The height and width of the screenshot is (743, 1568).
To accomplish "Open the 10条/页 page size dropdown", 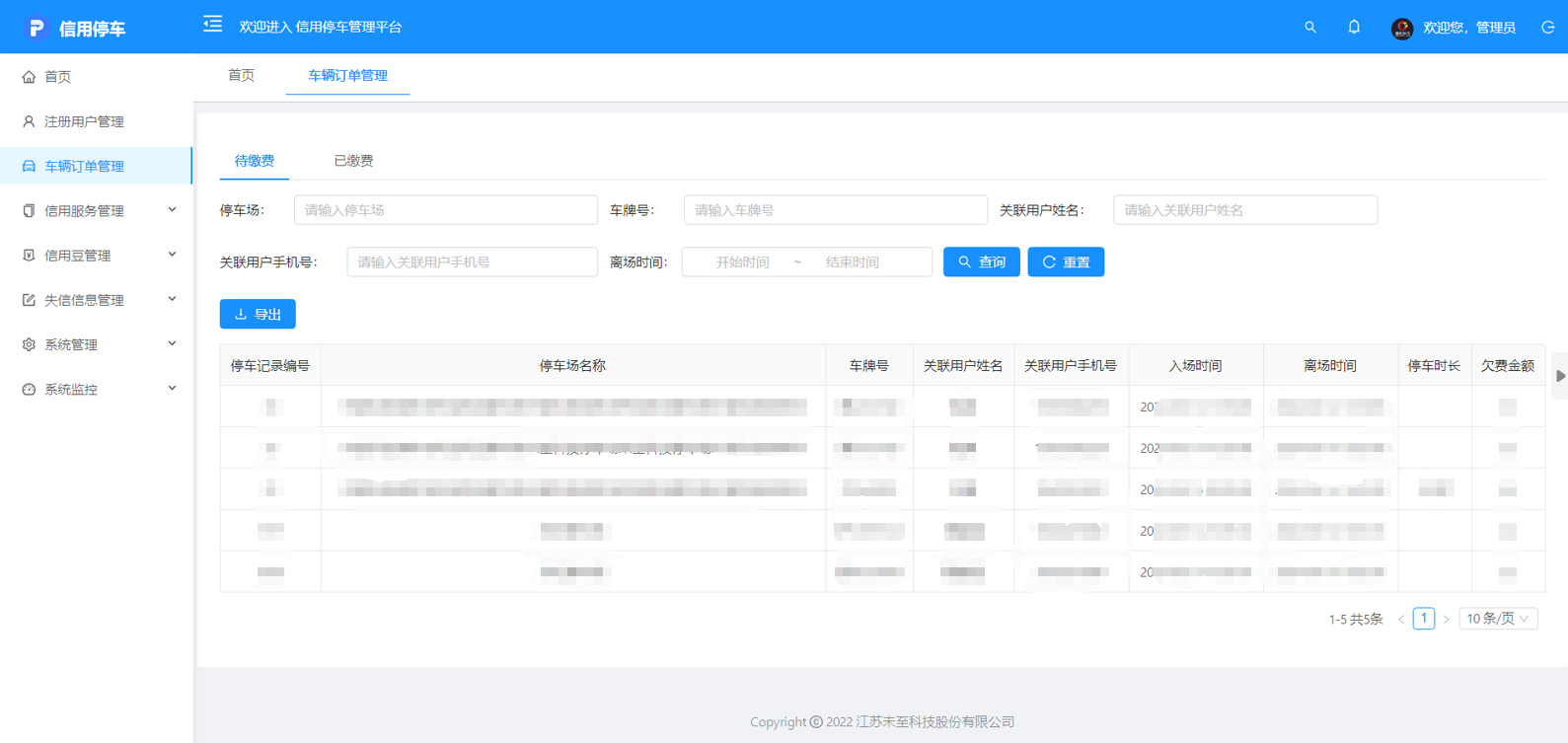I will click(1497, 619).
